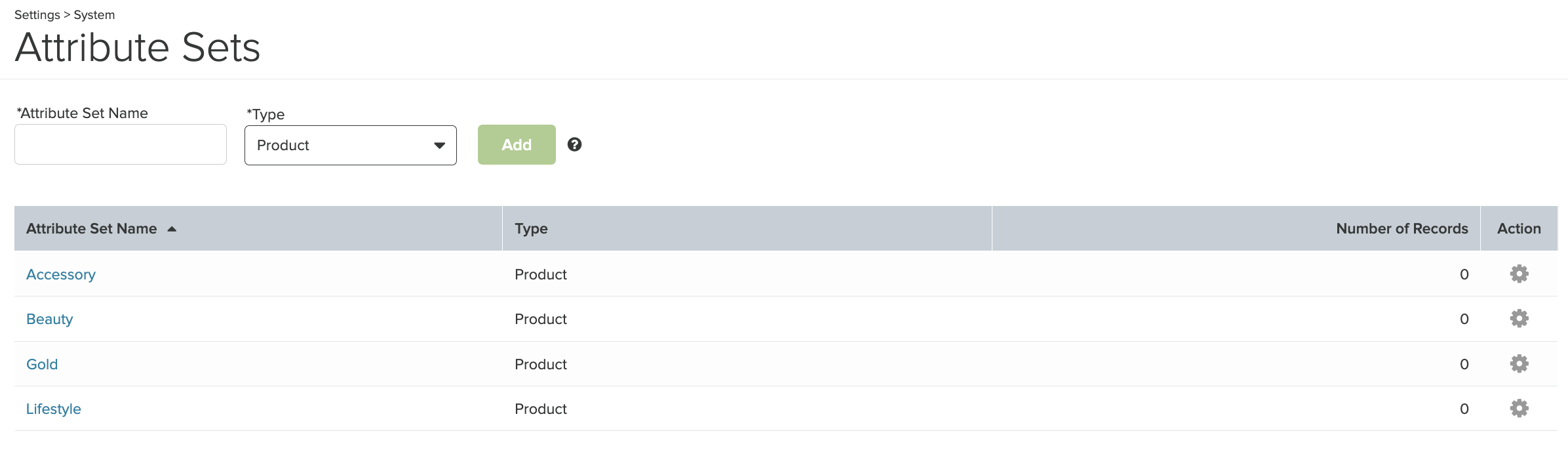Click the Attribute Sets page title

click(x=138, y=47)
